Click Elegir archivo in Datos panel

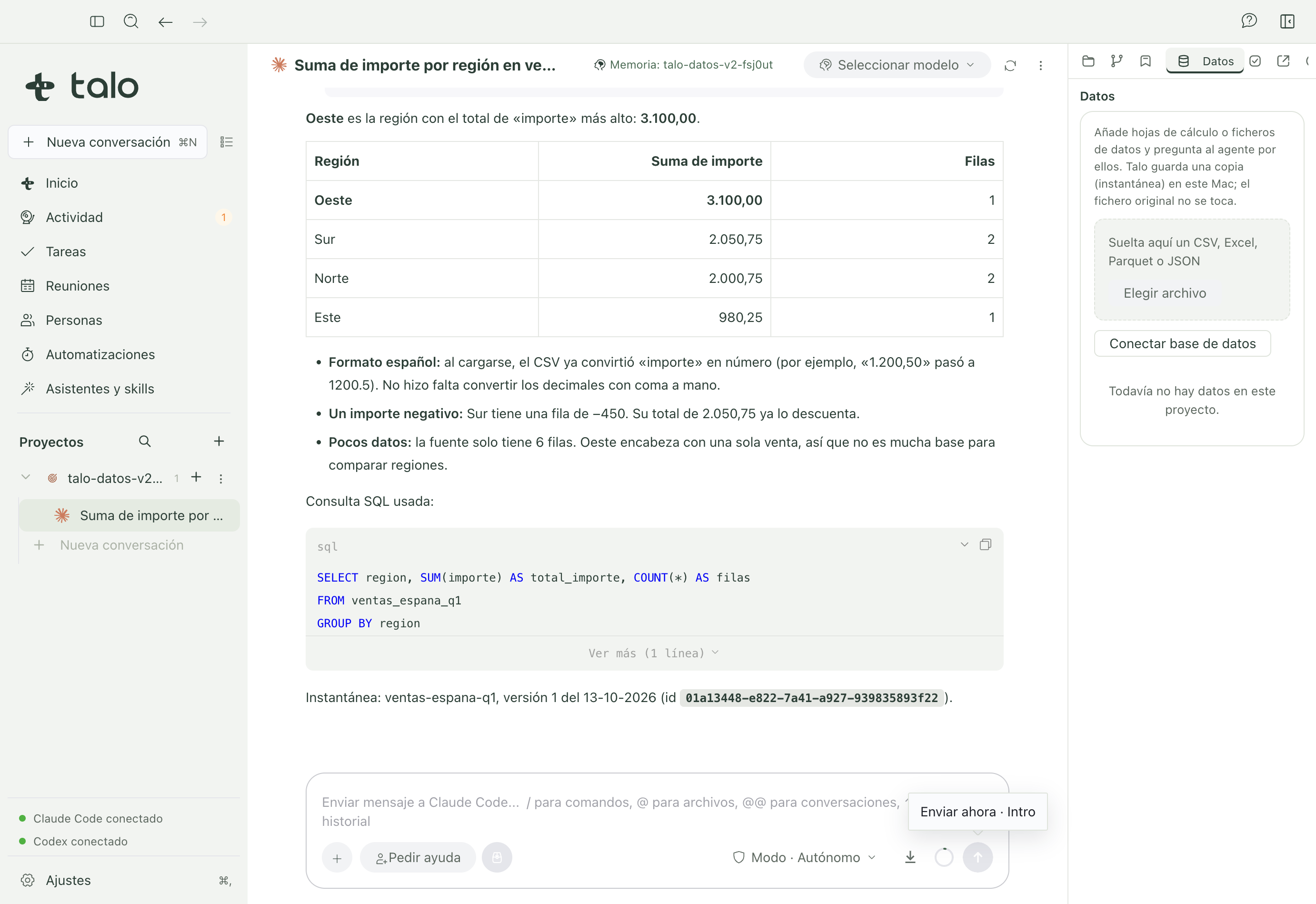click(1164, 293)
